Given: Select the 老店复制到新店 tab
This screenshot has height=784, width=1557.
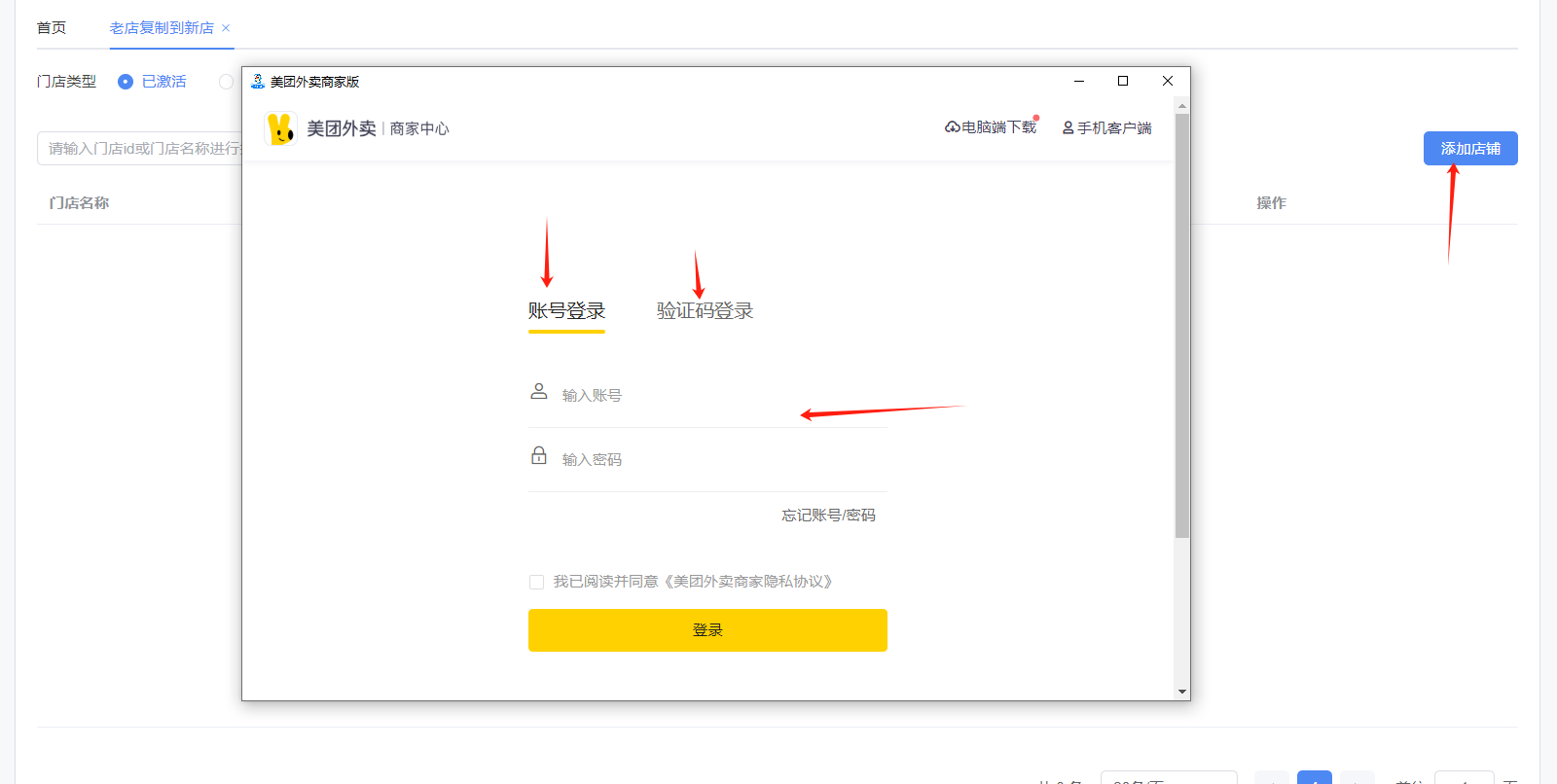Looking at the screenshot, I should 162,28.
